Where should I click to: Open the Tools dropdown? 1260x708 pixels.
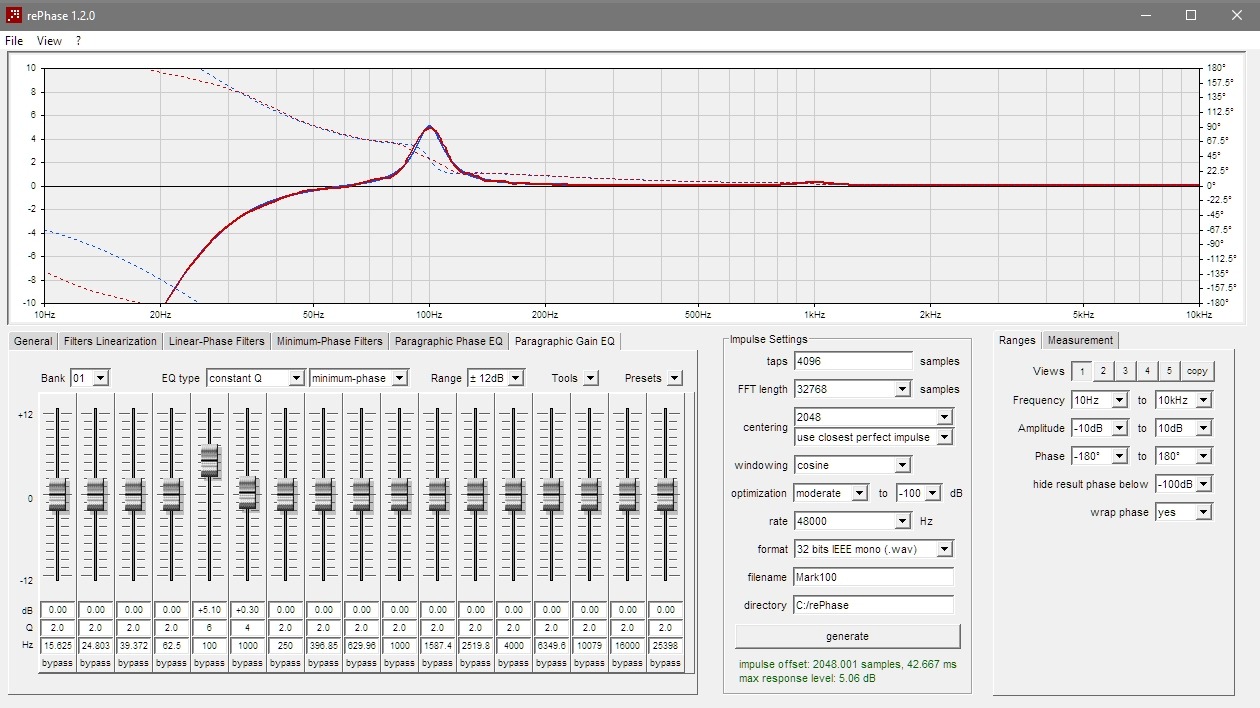coord(590,378)
